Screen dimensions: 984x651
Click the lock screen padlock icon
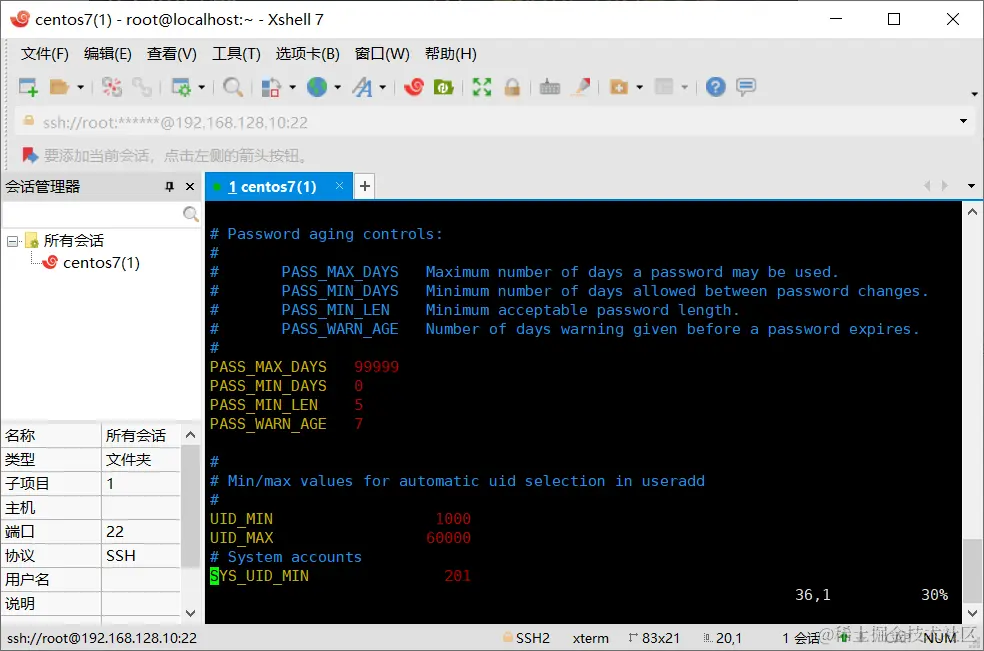point(512,87)
